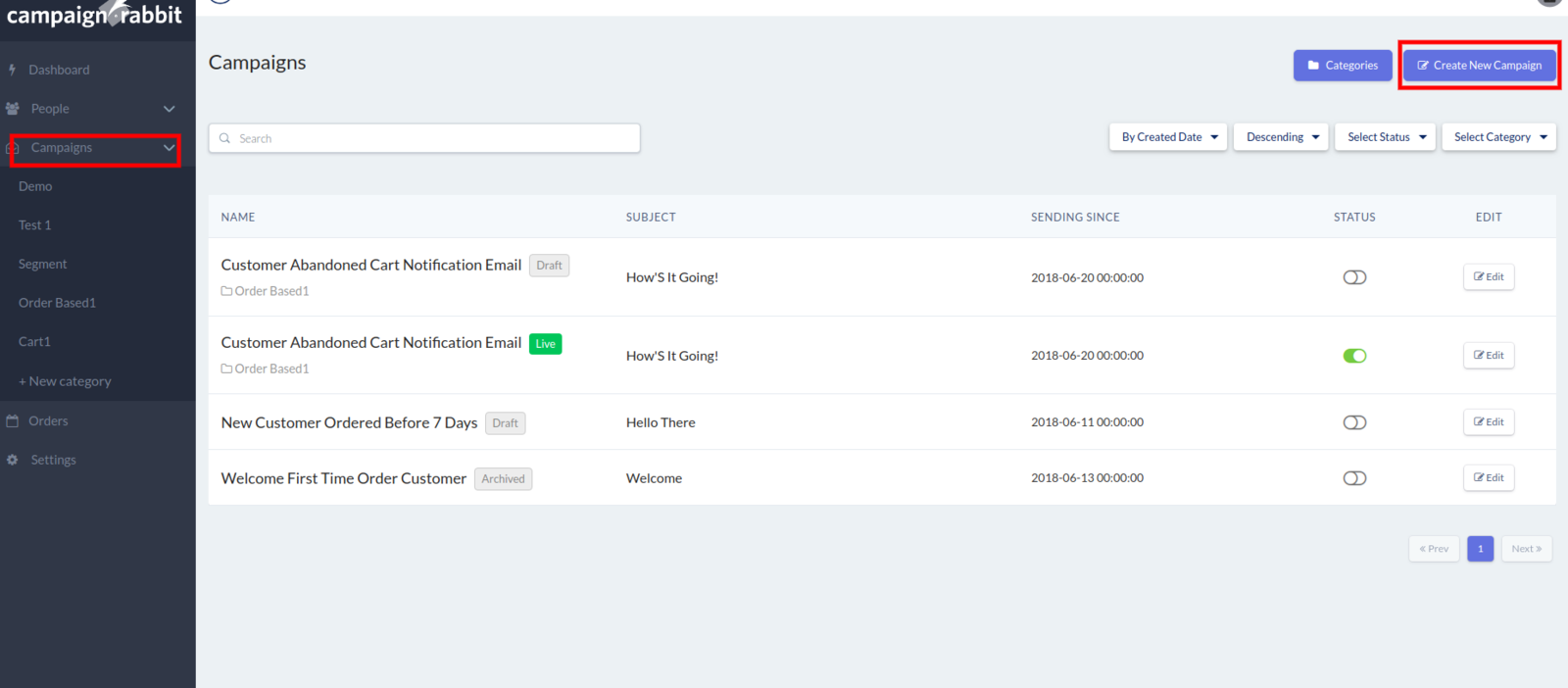
Task: Click sending date 2018-06-13 00:00:00
Action: [x=1087, y=478]
